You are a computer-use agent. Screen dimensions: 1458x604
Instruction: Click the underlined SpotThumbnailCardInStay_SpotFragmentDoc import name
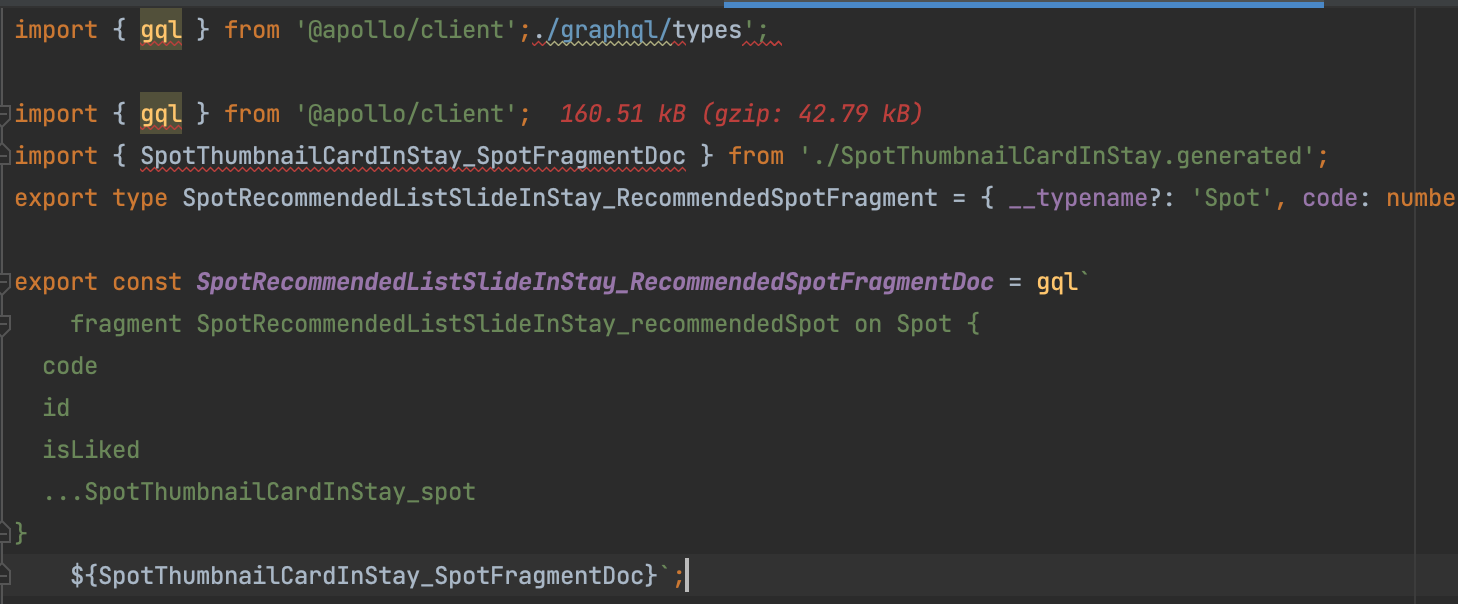(412, 156)
